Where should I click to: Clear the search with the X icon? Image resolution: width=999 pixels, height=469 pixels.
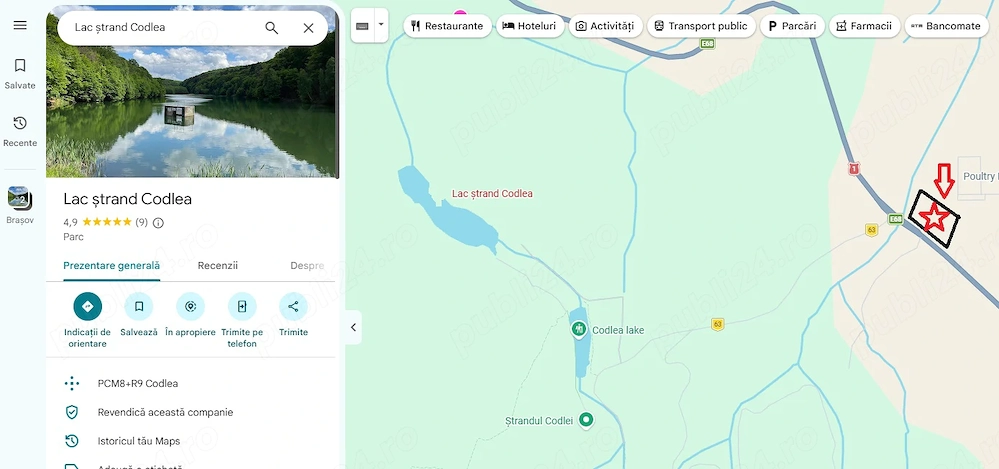coord(308,28)
